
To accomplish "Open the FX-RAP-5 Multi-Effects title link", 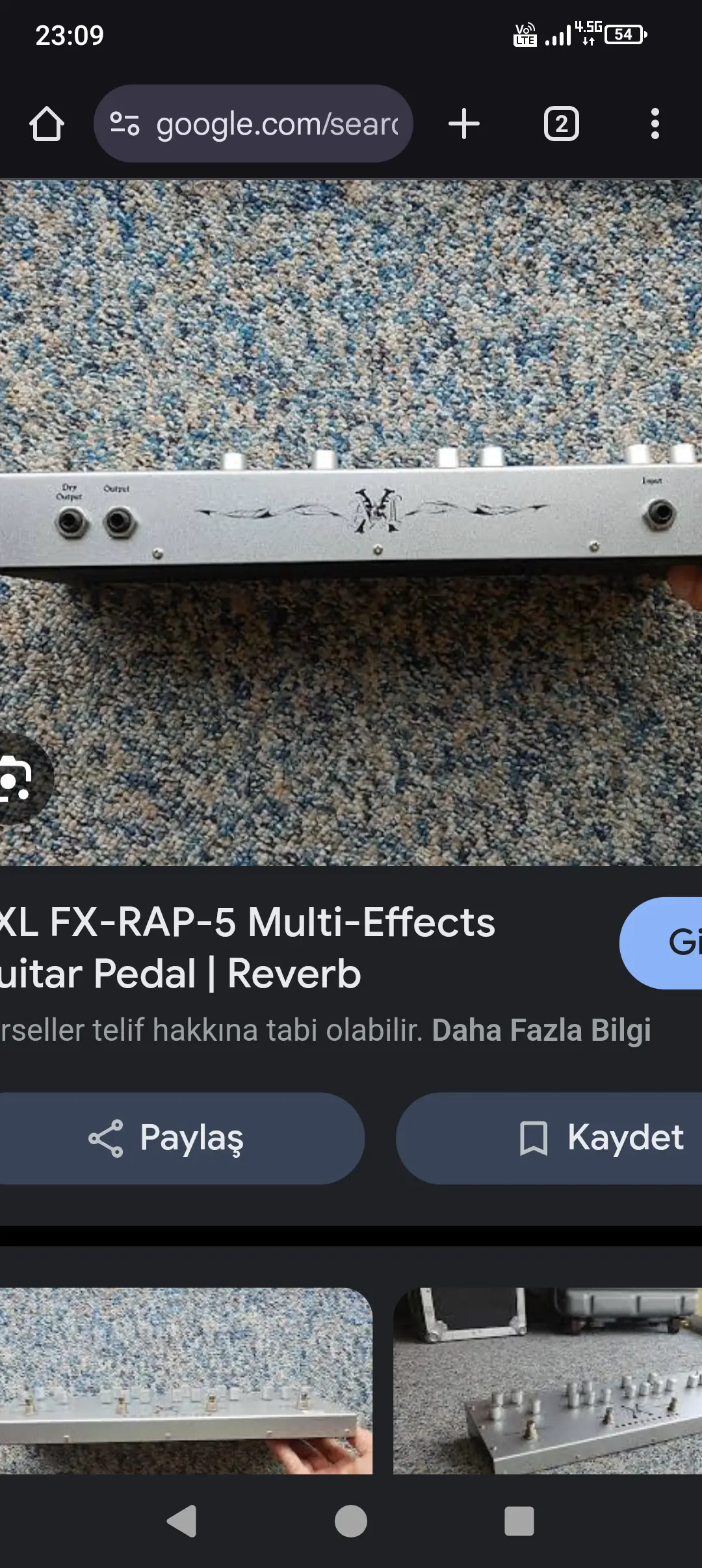I will tap(248, 948).
